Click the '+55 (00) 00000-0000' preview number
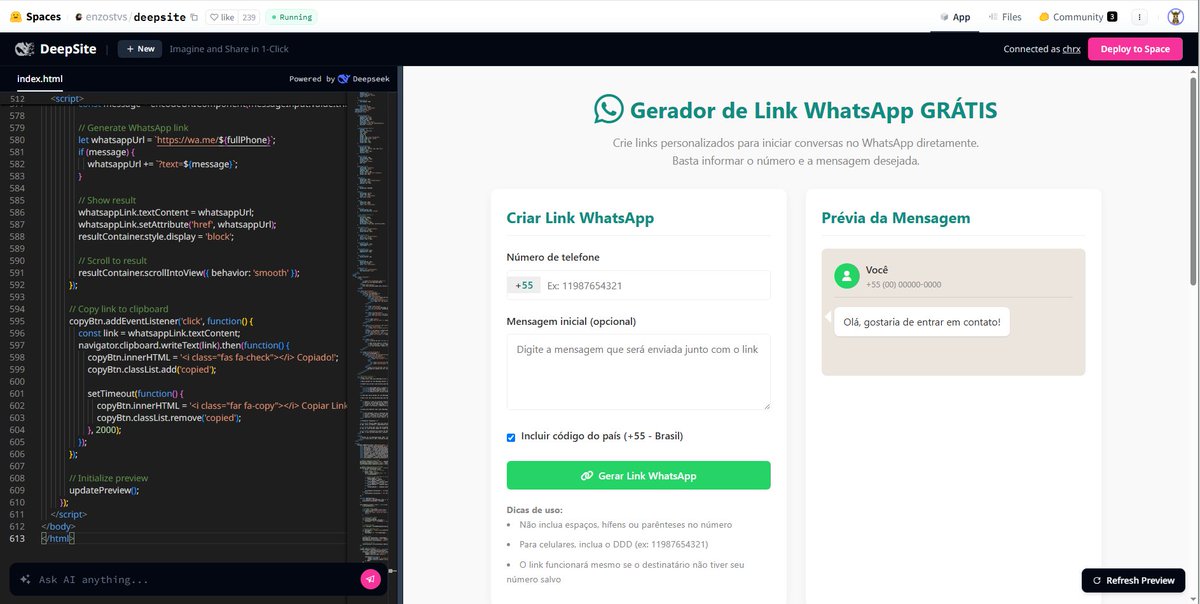1200x604 pixels. pyautogui.click(x=904, y=285)
